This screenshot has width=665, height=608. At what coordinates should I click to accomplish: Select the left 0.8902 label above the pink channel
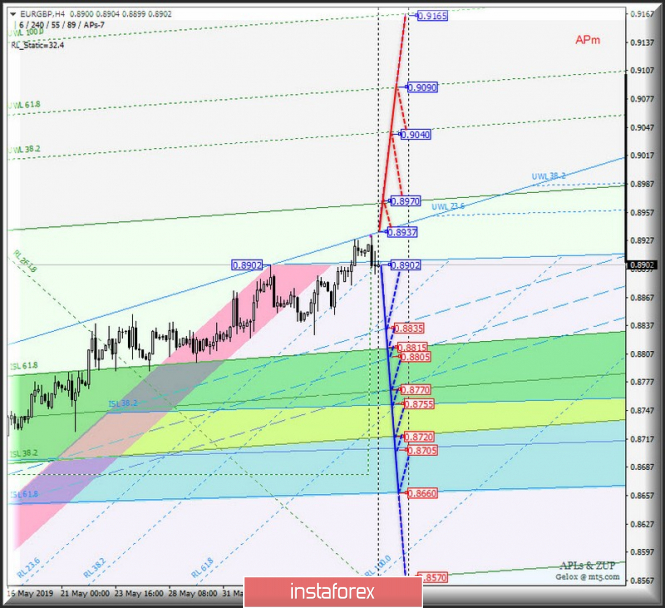(x=247, y=265)
